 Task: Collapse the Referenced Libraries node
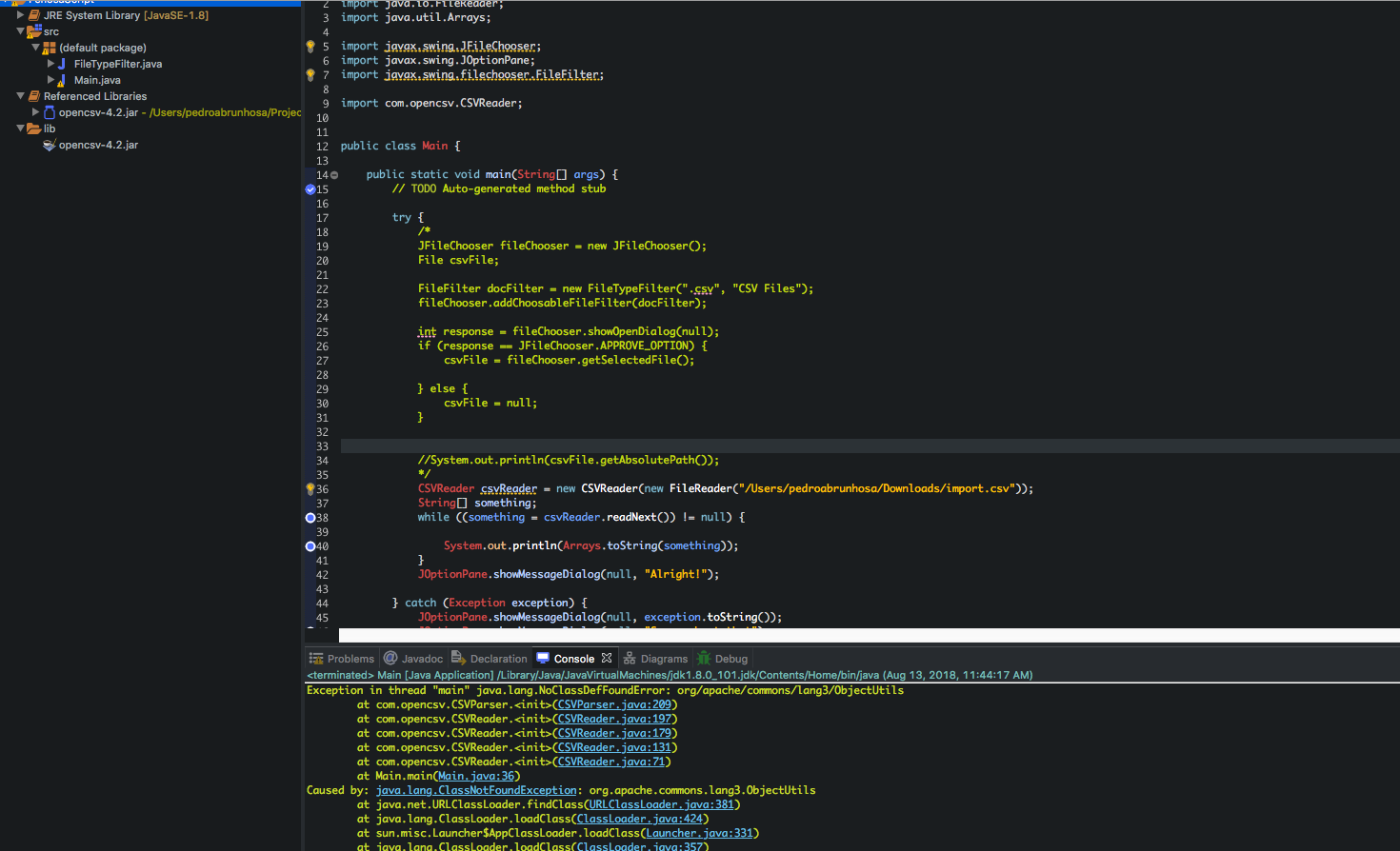21,96
